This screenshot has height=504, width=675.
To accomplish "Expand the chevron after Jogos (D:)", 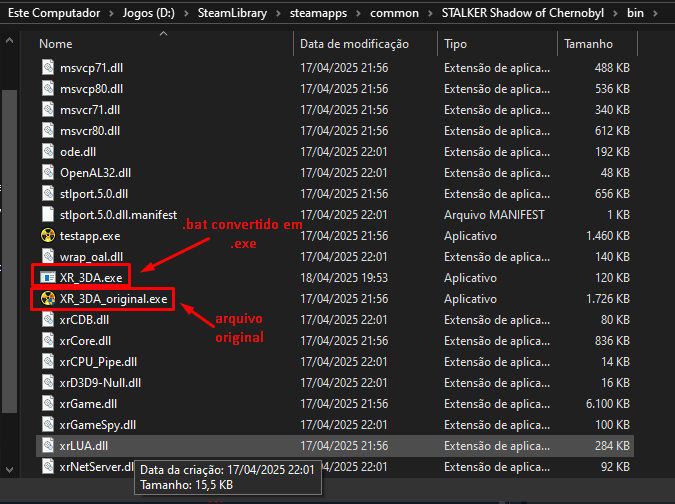I will pyautogui.click(x=186, y=13).
